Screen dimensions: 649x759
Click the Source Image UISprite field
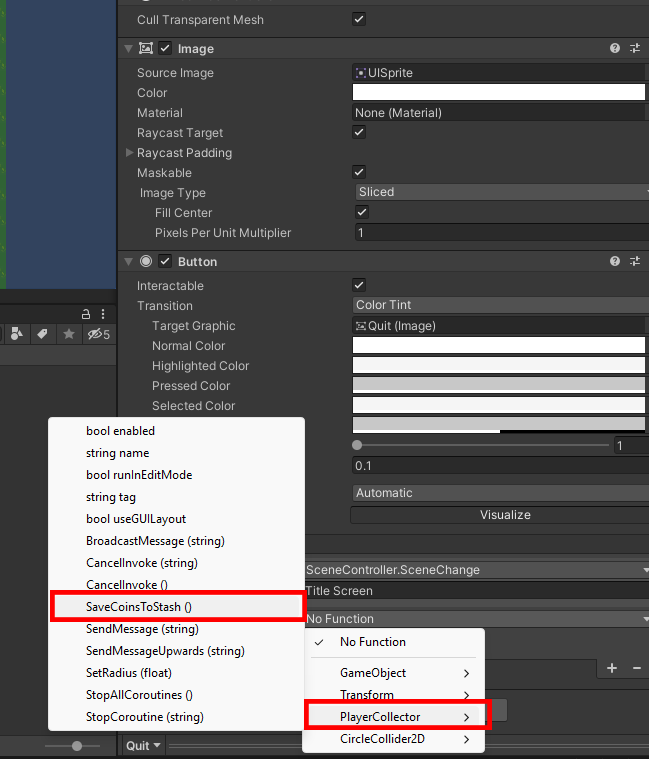click(500, 73)
